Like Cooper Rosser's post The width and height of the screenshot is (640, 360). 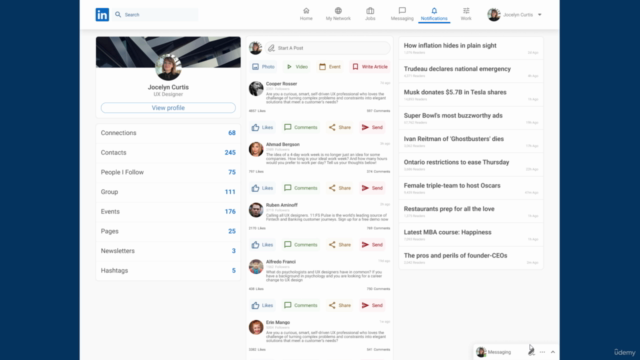click(262, 127)
